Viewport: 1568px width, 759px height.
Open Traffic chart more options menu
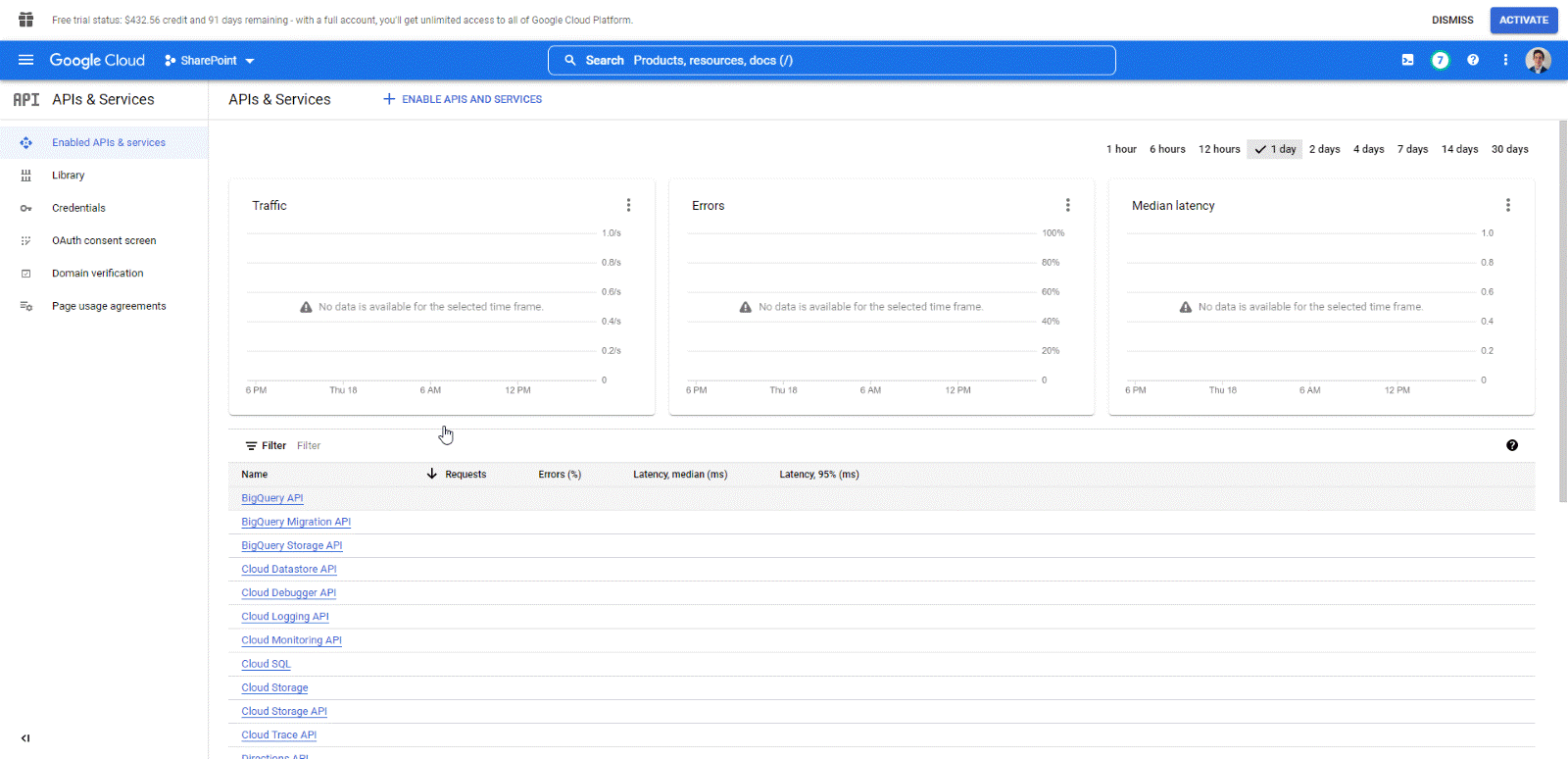click(628, 205)
